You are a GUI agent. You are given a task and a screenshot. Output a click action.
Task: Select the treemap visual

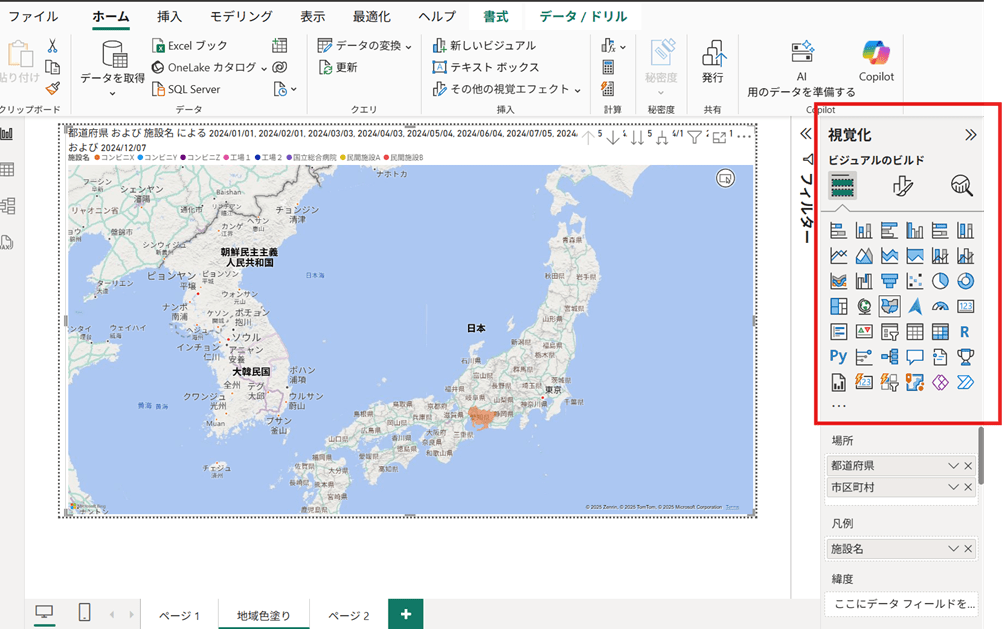tap(838, 307)
